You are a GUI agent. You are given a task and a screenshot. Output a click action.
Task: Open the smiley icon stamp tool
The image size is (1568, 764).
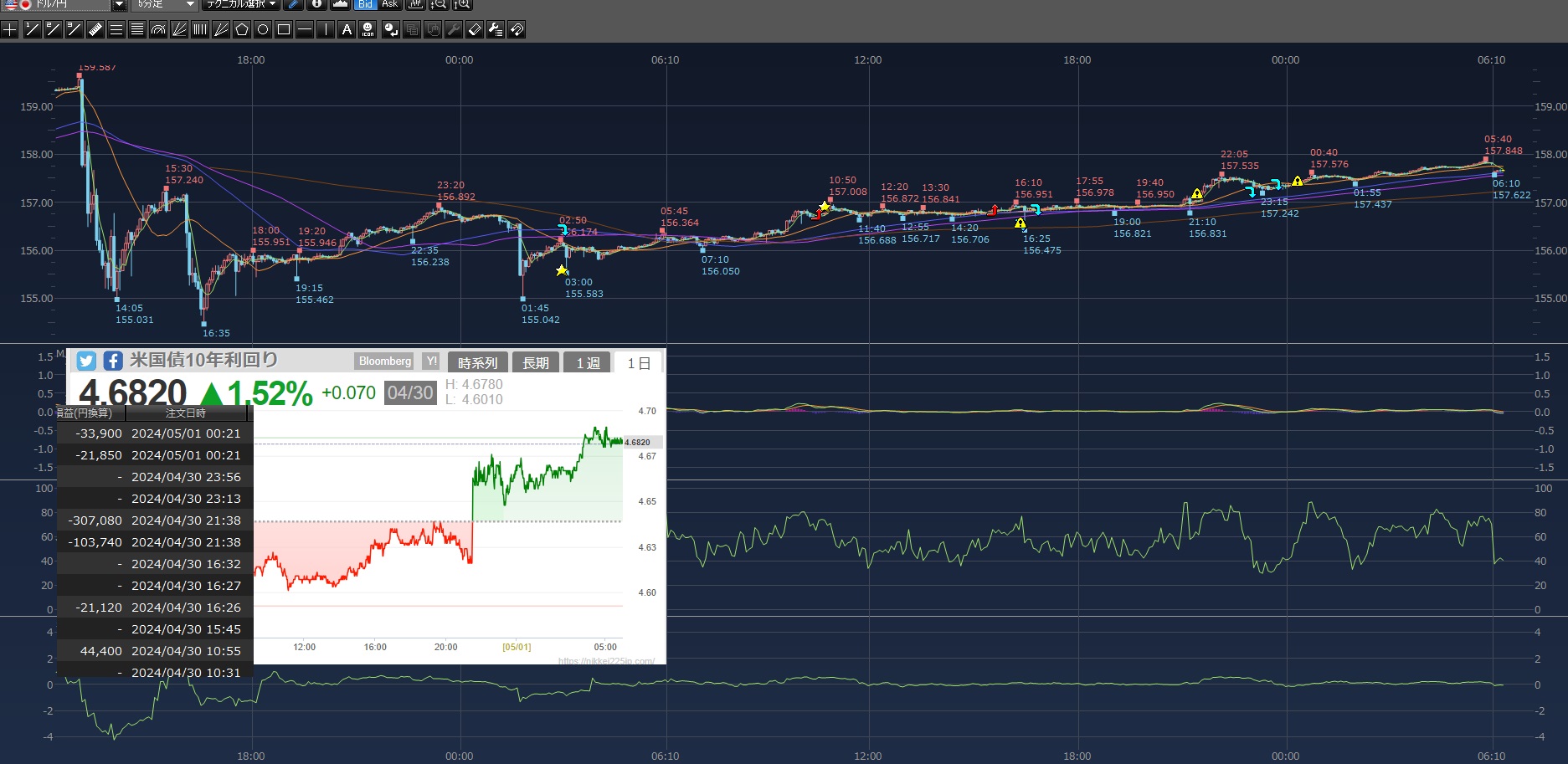(x=368, y=30)
